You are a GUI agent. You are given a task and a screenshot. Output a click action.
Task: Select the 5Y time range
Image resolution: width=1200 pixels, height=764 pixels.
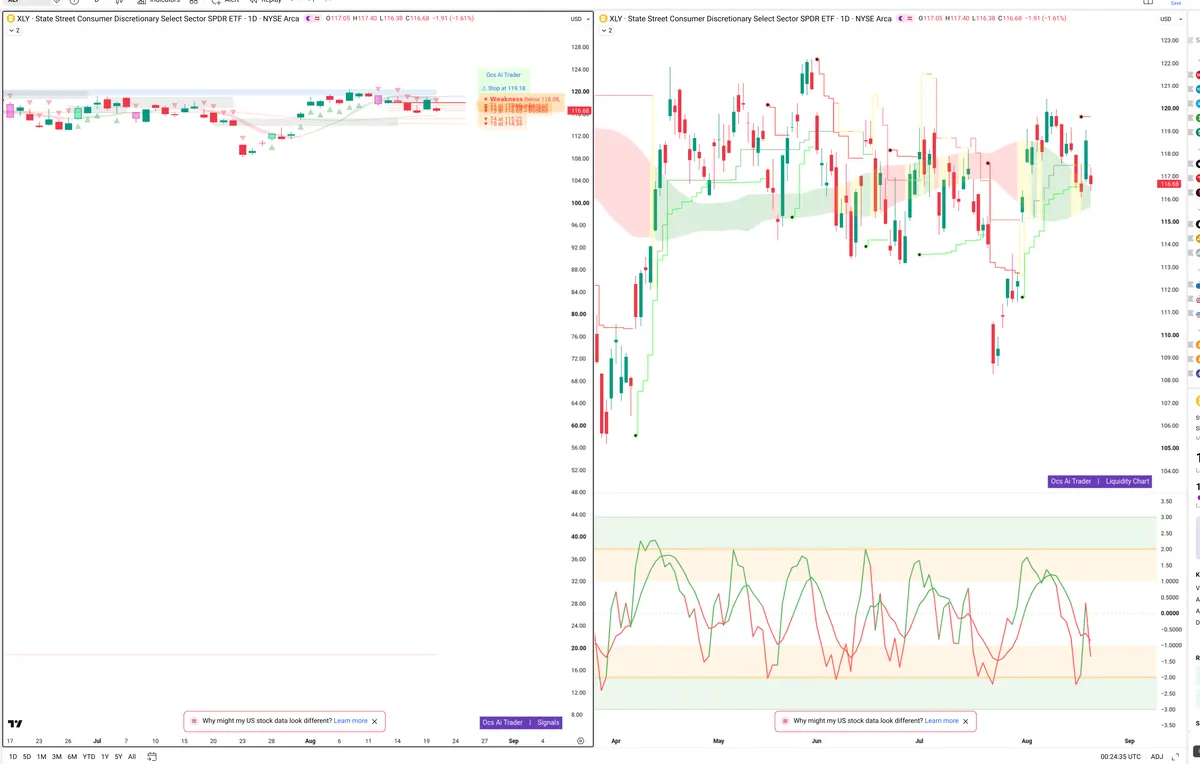[x=118, y=757]
